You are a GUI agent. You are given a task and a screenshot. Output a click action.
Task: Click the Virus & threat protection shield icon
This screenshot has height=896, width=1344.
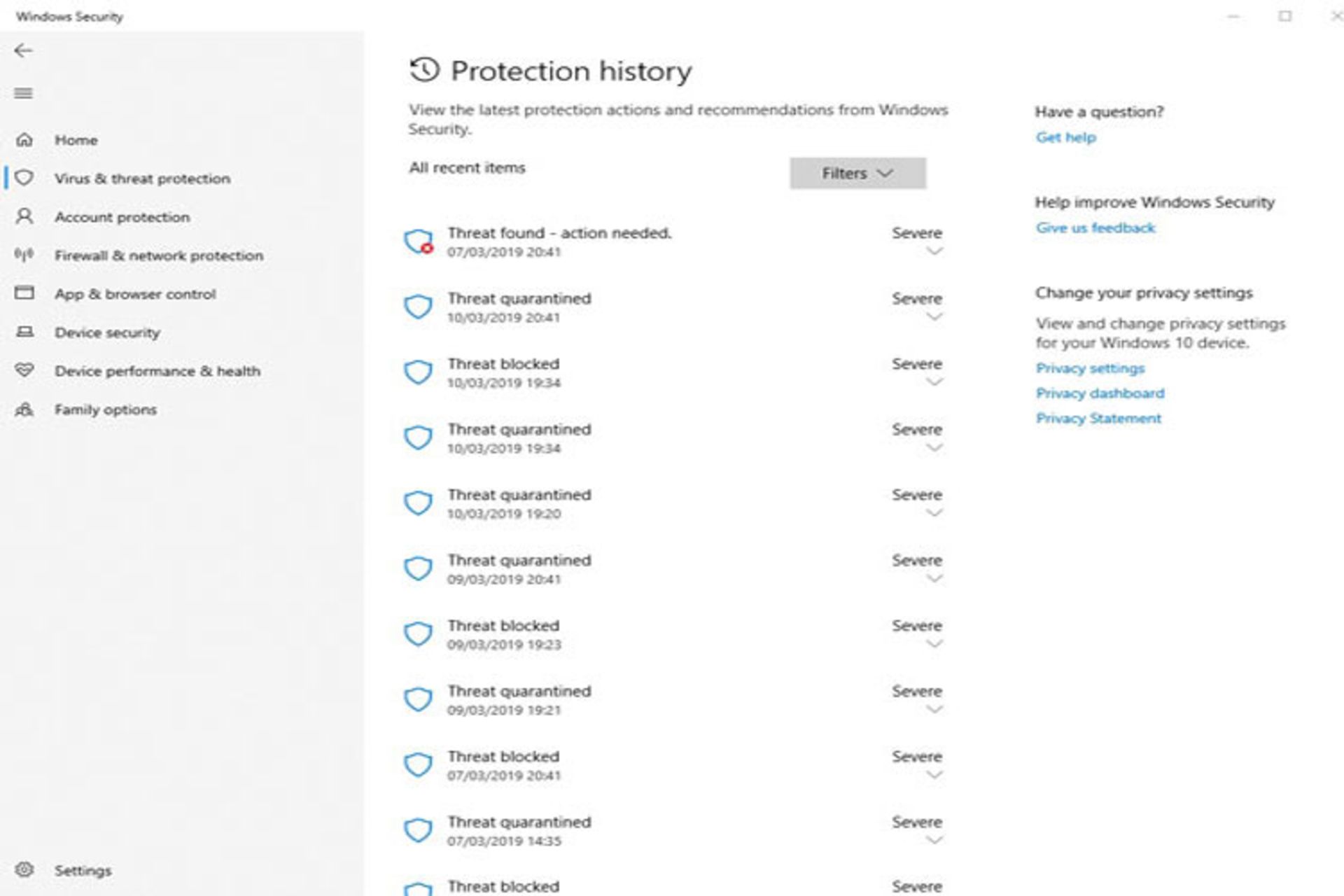[26, 178]
